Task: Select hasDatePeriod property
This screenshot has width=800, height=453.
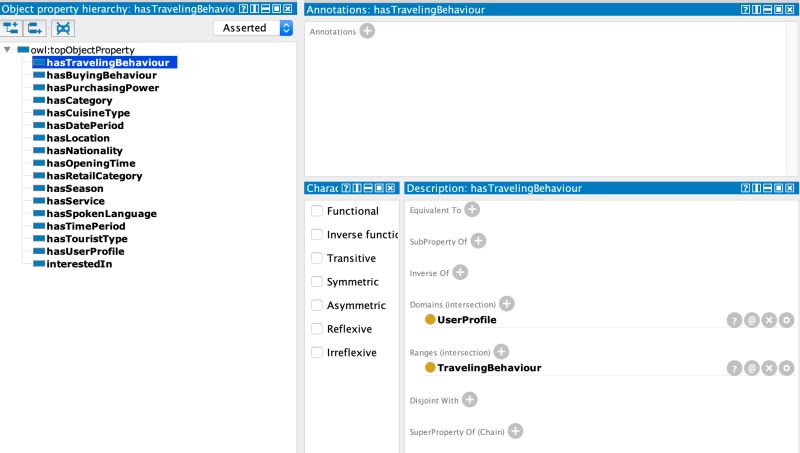Action: coord(85,125)
